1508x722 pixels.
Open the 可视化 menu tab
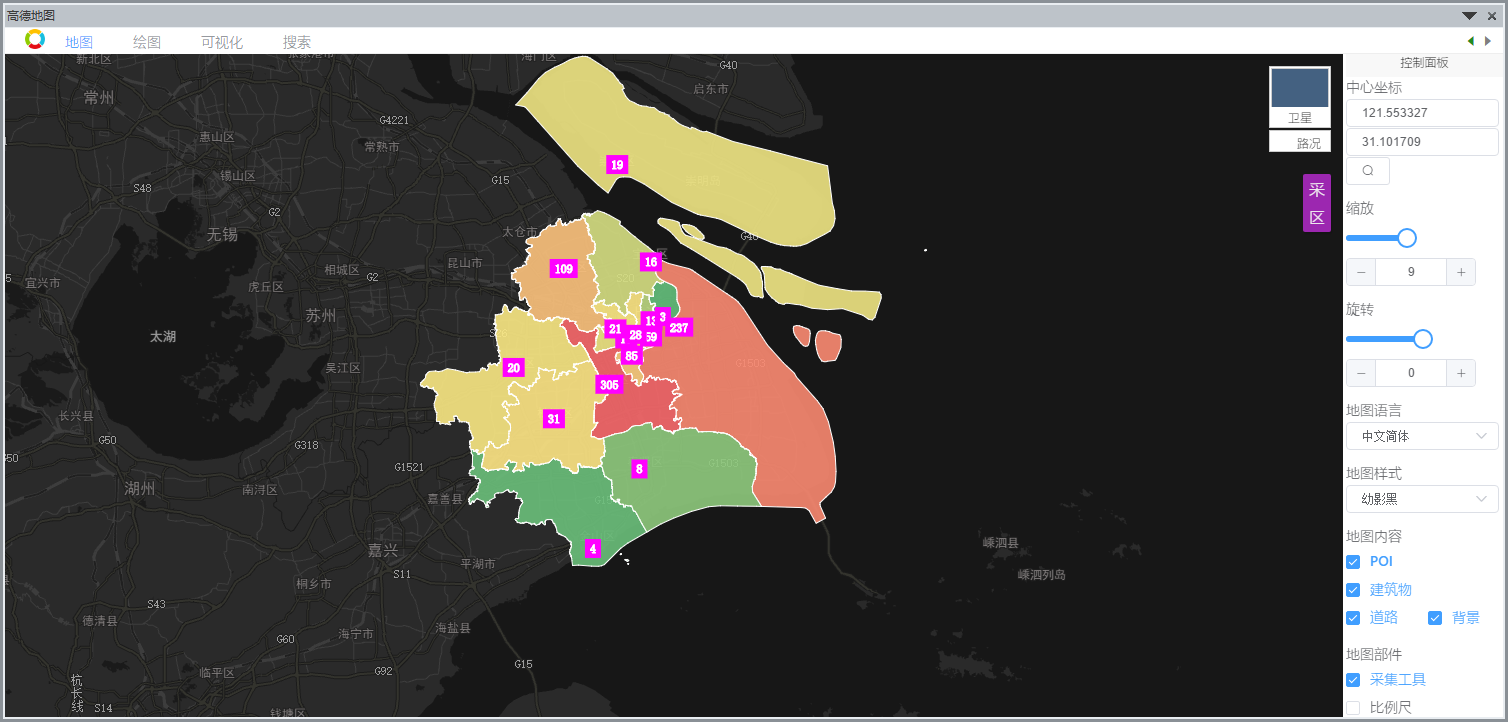click(222, 42)
